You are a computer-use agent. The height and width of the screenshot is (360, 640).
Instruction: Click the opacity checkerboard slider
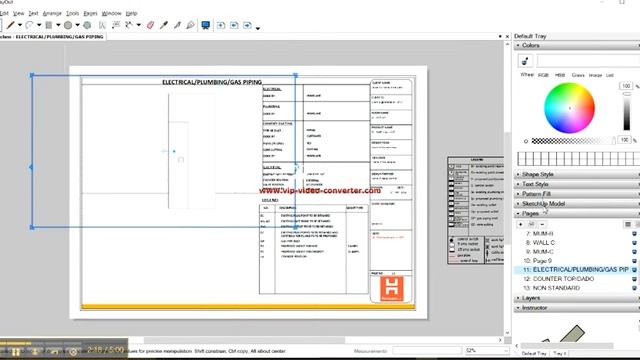[x=573, y=141]
